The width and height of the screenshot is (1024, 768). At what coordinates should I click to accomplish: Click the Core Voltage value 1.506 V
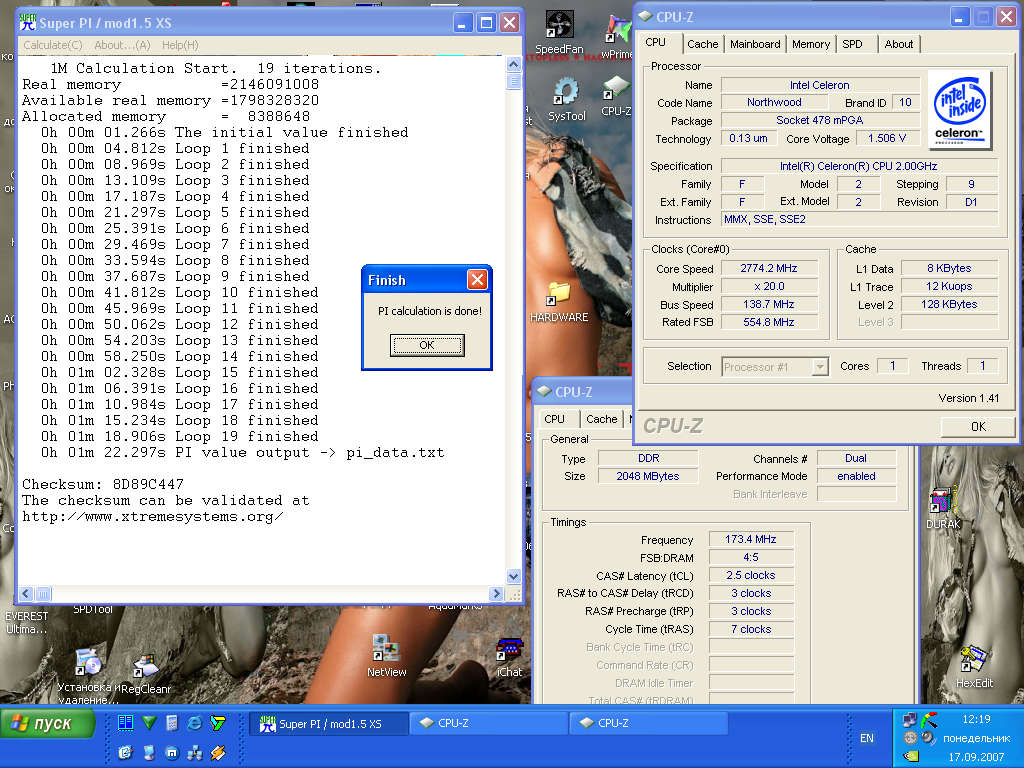click(x=886, y=138)
